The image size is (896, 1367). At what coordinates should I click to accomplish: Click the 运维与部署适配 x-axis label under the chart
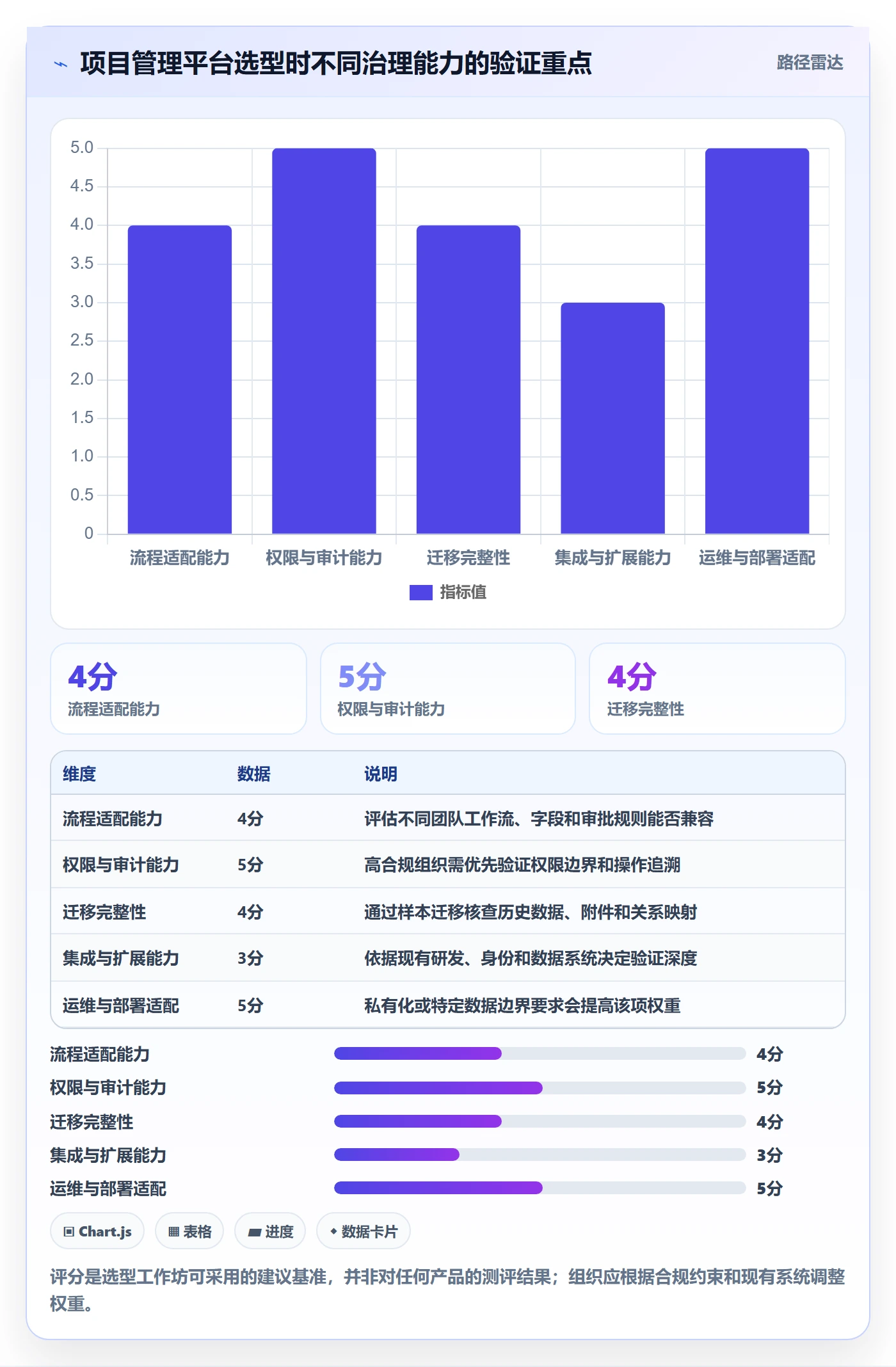[x=757, y=557]
